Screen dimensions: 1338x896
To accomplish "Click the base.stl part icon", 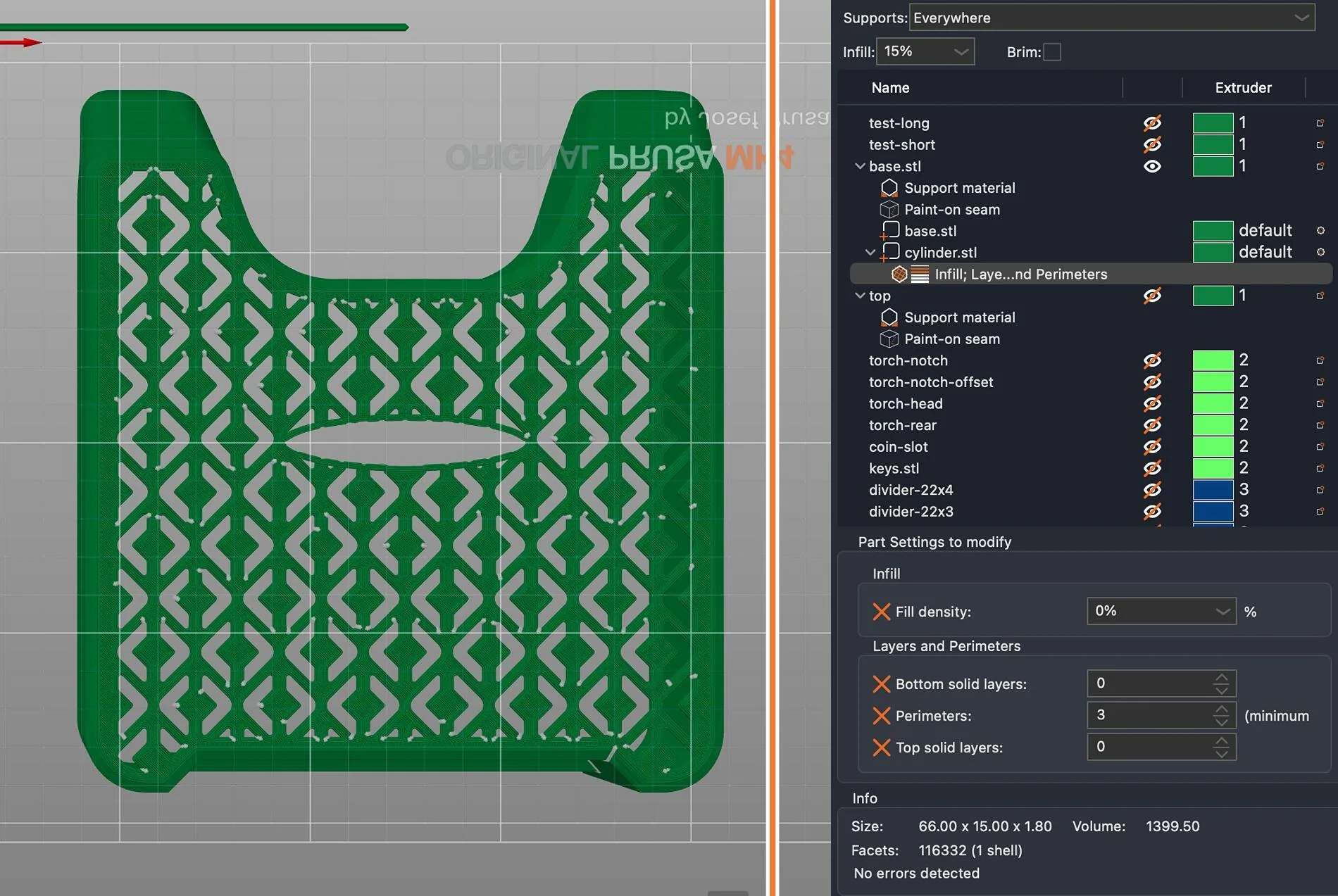I will tap(889, 231).
